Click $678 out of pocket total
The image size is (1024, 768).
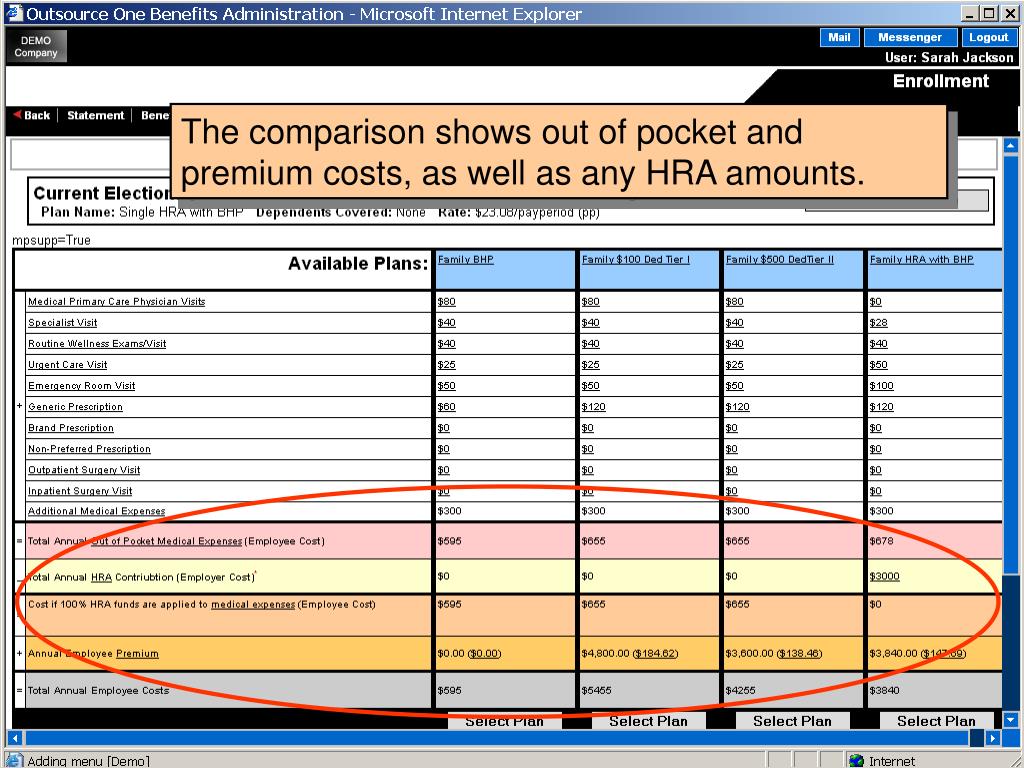pyautogui.click(x=881, y=541)
